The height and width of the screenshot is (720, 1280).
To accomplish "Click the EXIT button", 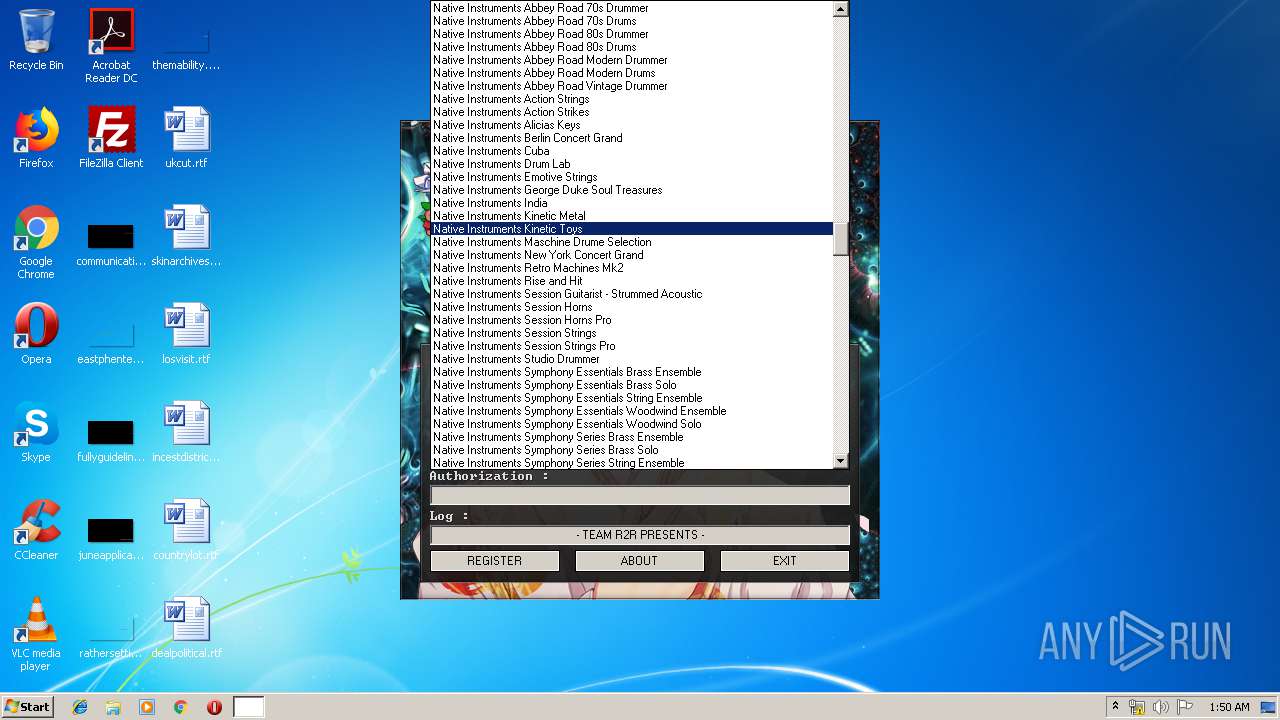I will coord(785,561).
